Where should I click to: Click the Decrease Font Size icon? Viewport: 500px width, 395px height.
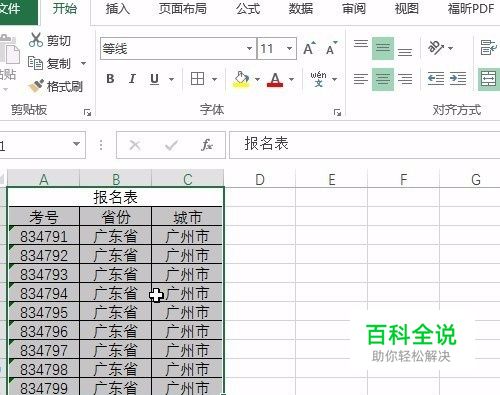[331, 49]
